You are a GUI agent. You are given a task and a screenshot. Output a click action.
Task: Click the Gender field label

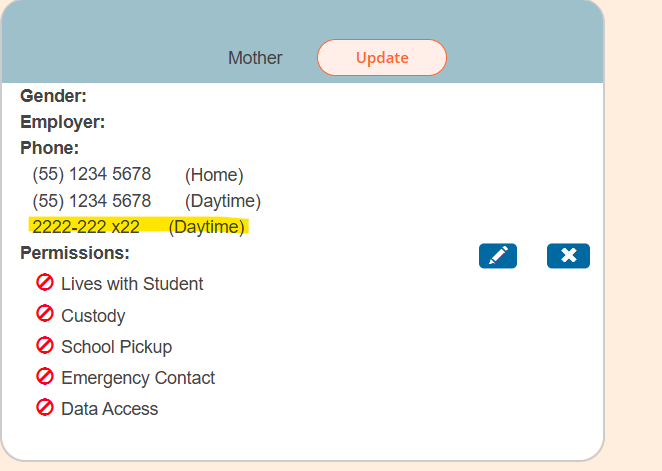point(53,96)
